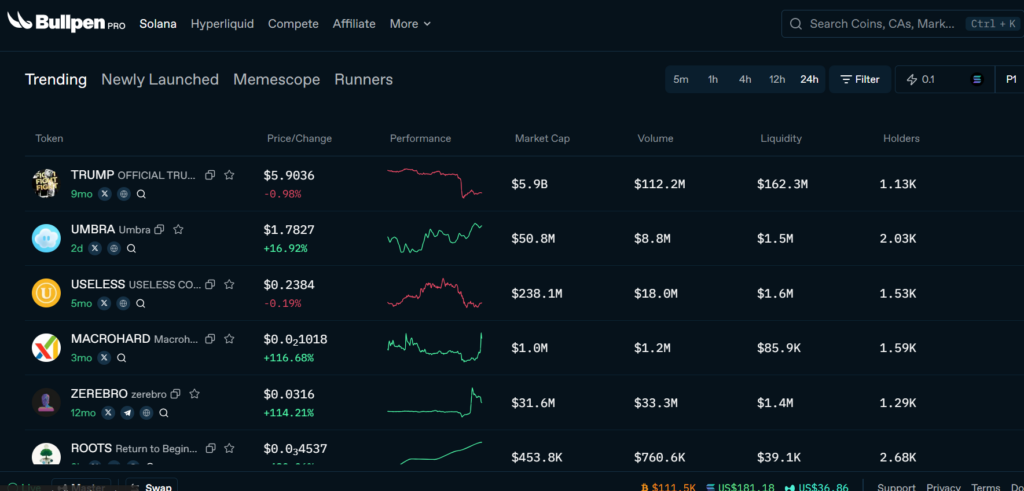Open the Swap button in the bottom bar
This screenshot has height=491, width=1024.
click(158, 487)
